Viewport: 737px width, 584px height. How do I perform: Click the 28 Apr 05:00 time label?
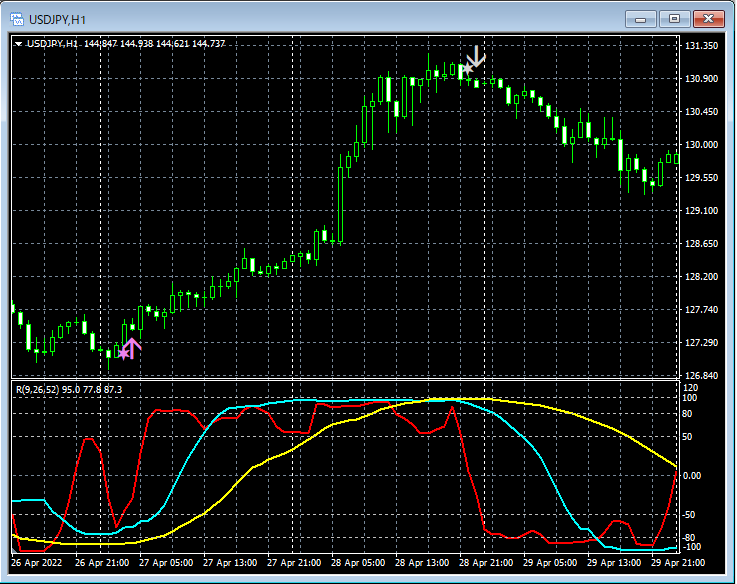pyautogui.click(x=359, y=563)
